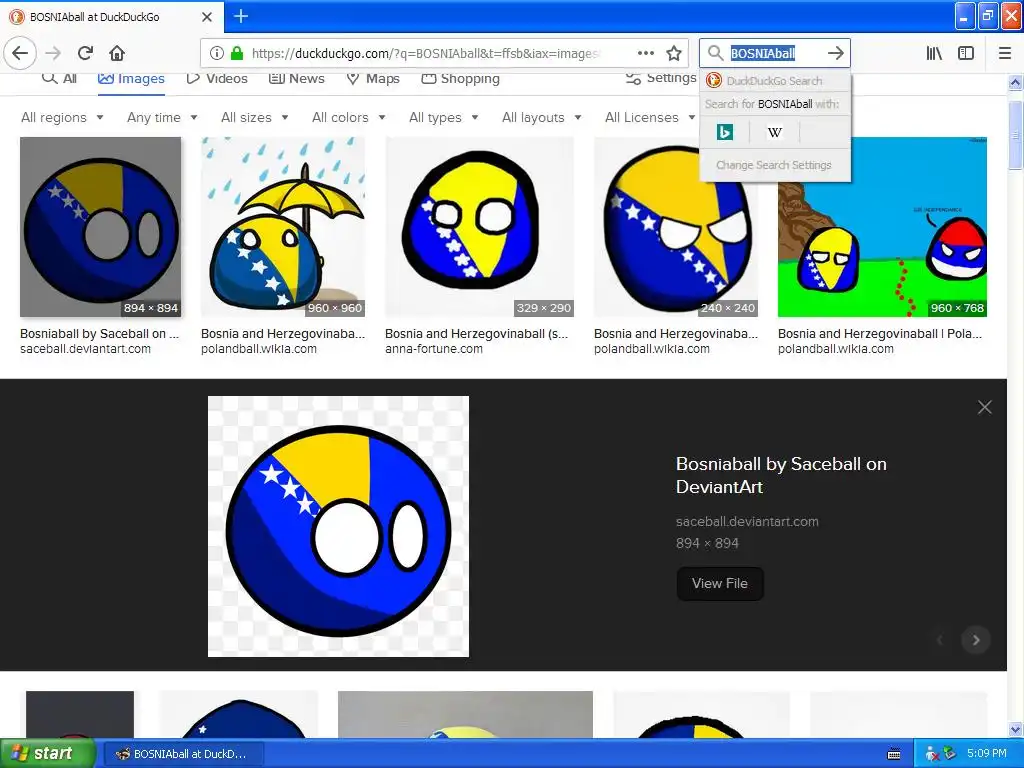Open page actions three-dot menu

[x=645, y=53]
